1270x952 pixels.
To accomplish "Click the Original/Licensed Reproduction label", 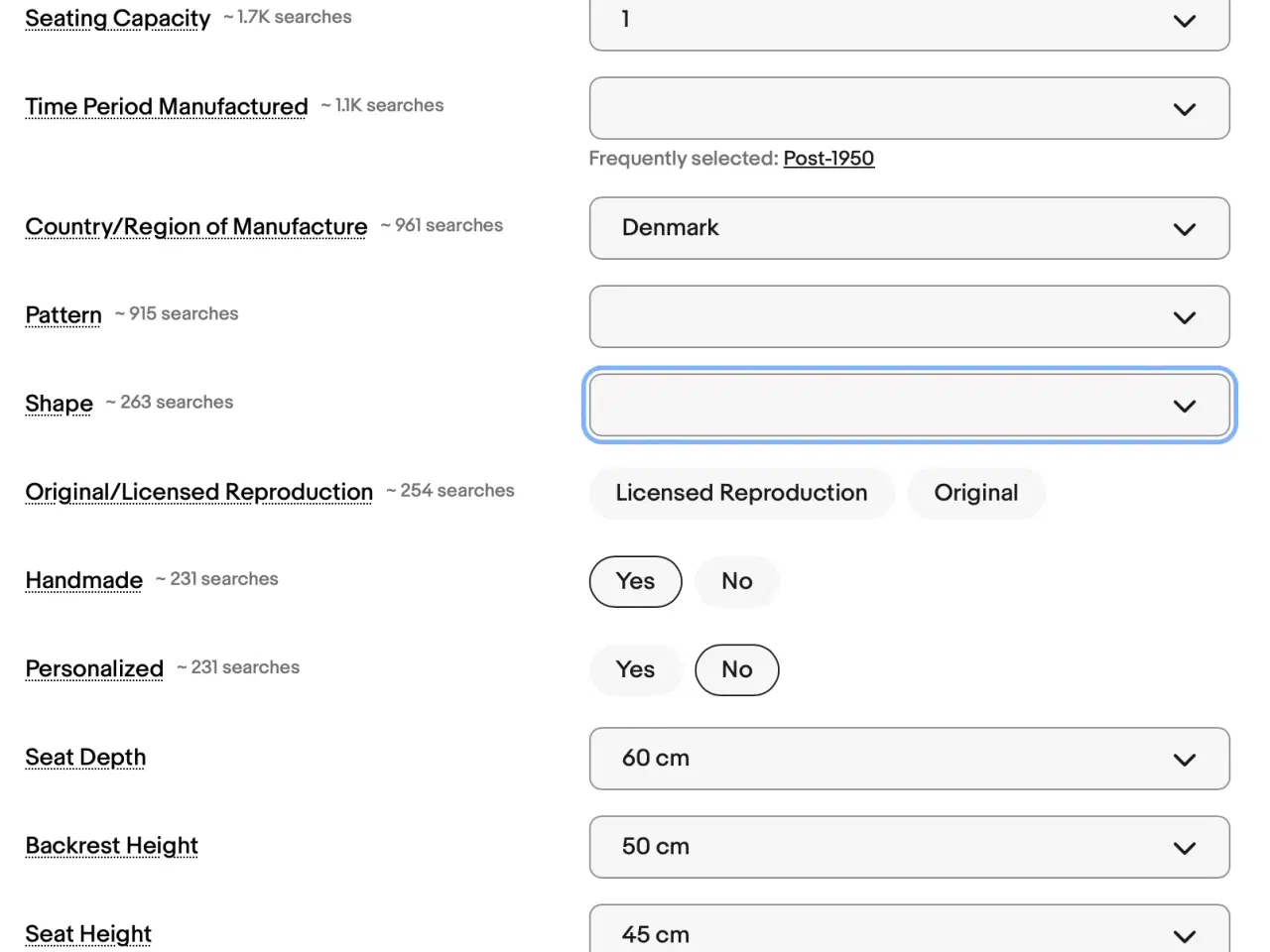I will coord(198,492).
